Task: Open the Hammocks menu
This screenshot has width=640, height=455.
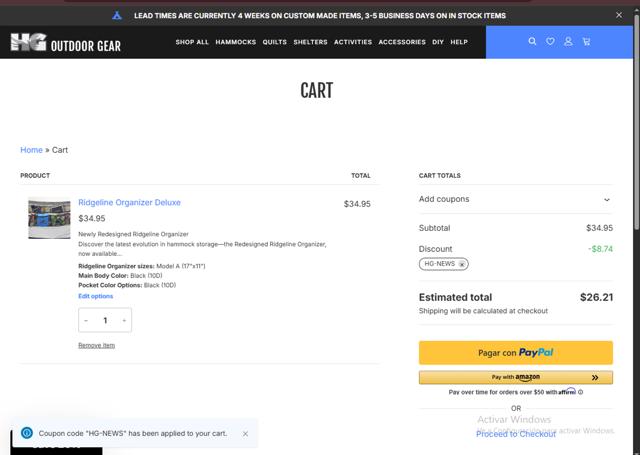Action: [x=236, y=42]
